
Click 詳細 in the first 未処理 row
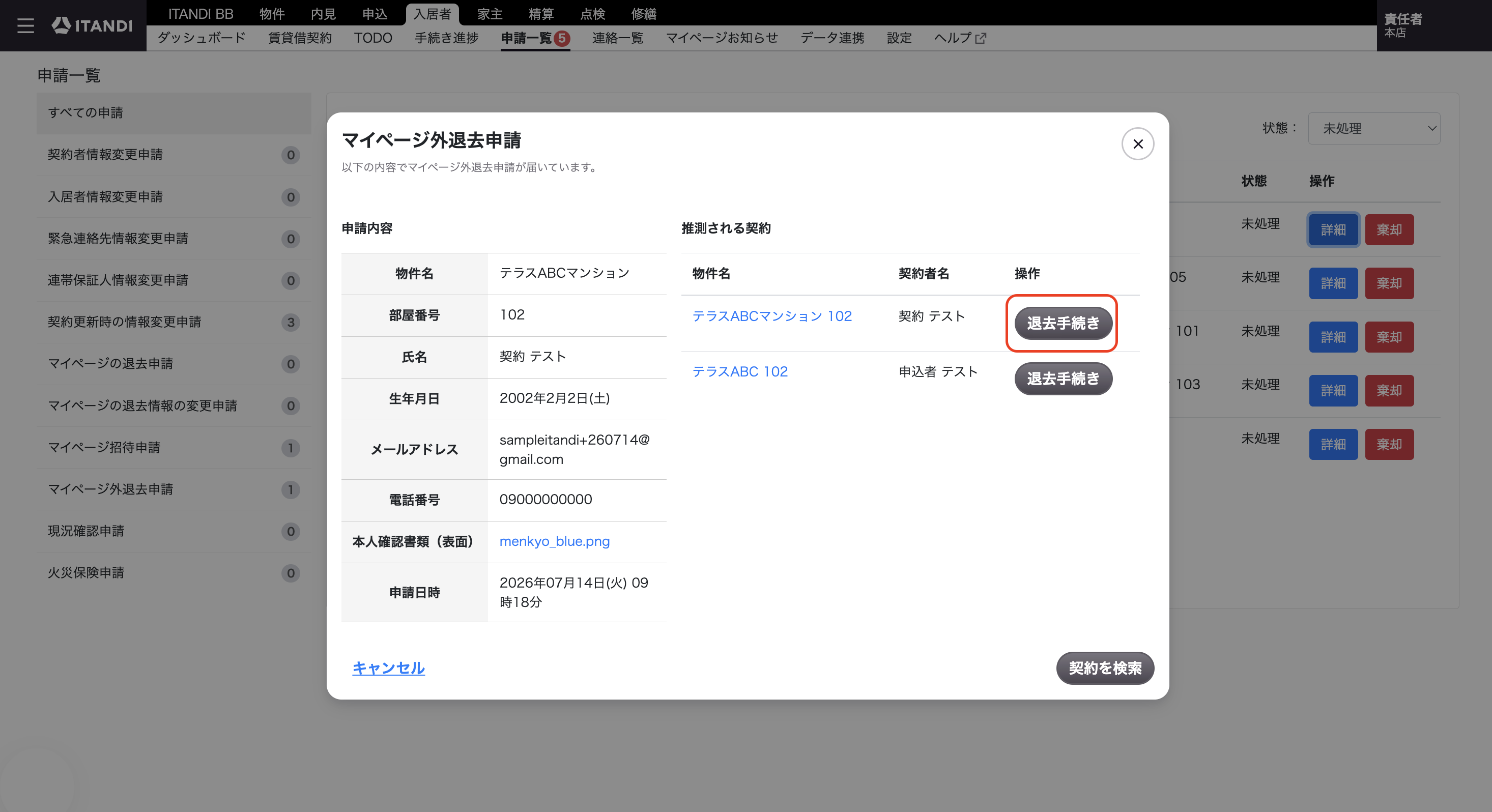[1333, 230]
